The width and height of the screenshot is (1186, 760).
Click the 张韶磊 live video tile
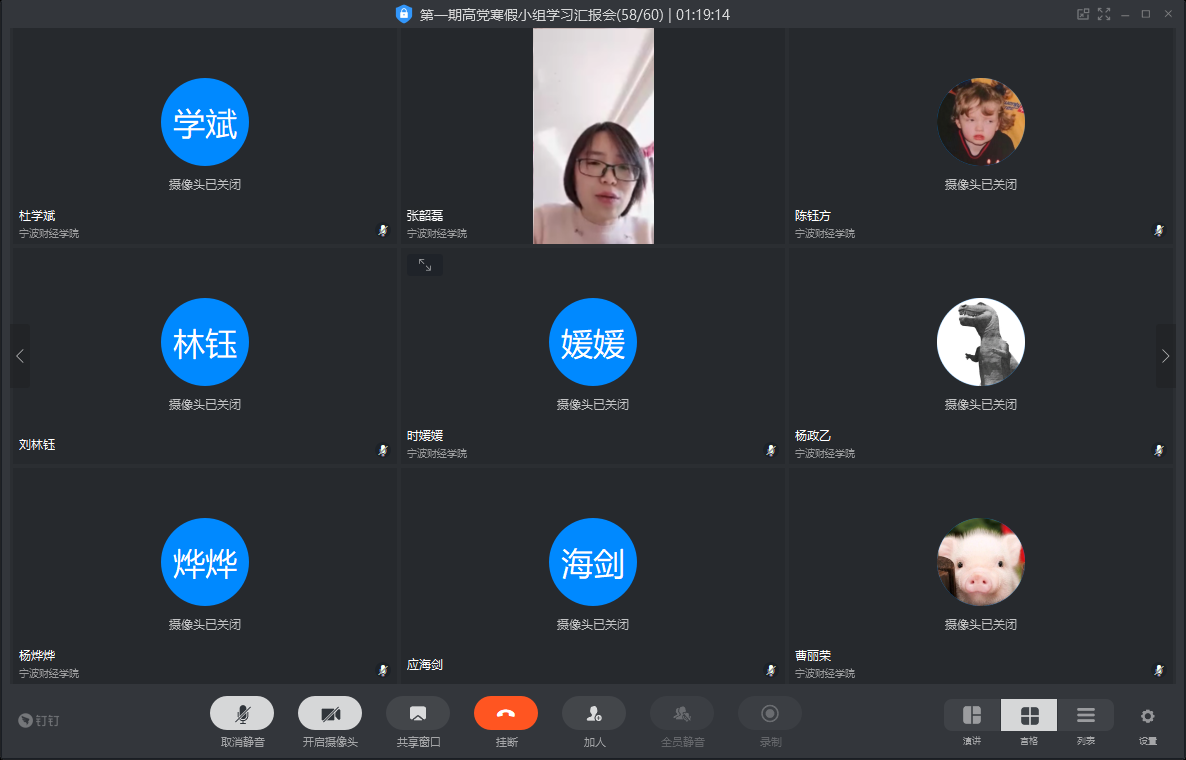[x=593, y=136]
